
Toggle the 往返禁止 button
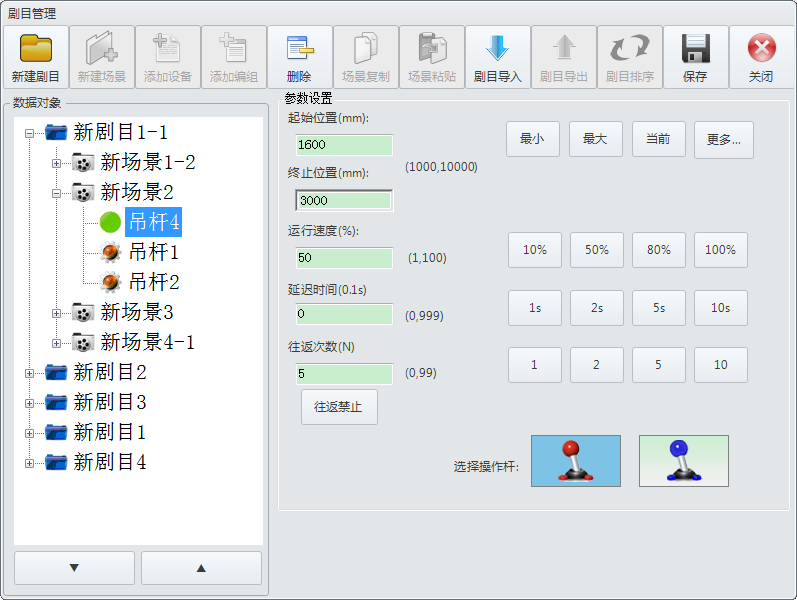tap(339, 407)
